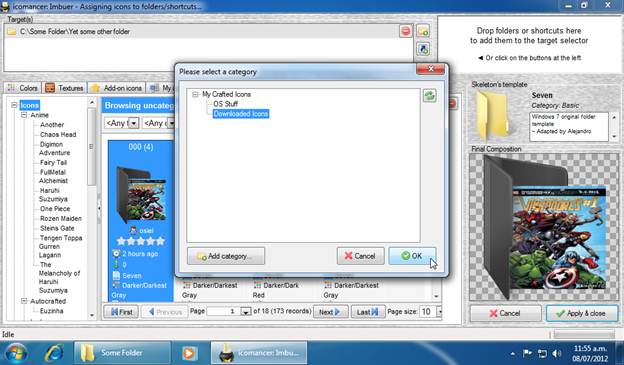Viewport: 624px width, 365px height.
Task: Open the media player taskbar icon
Action: tap(189, 353)
